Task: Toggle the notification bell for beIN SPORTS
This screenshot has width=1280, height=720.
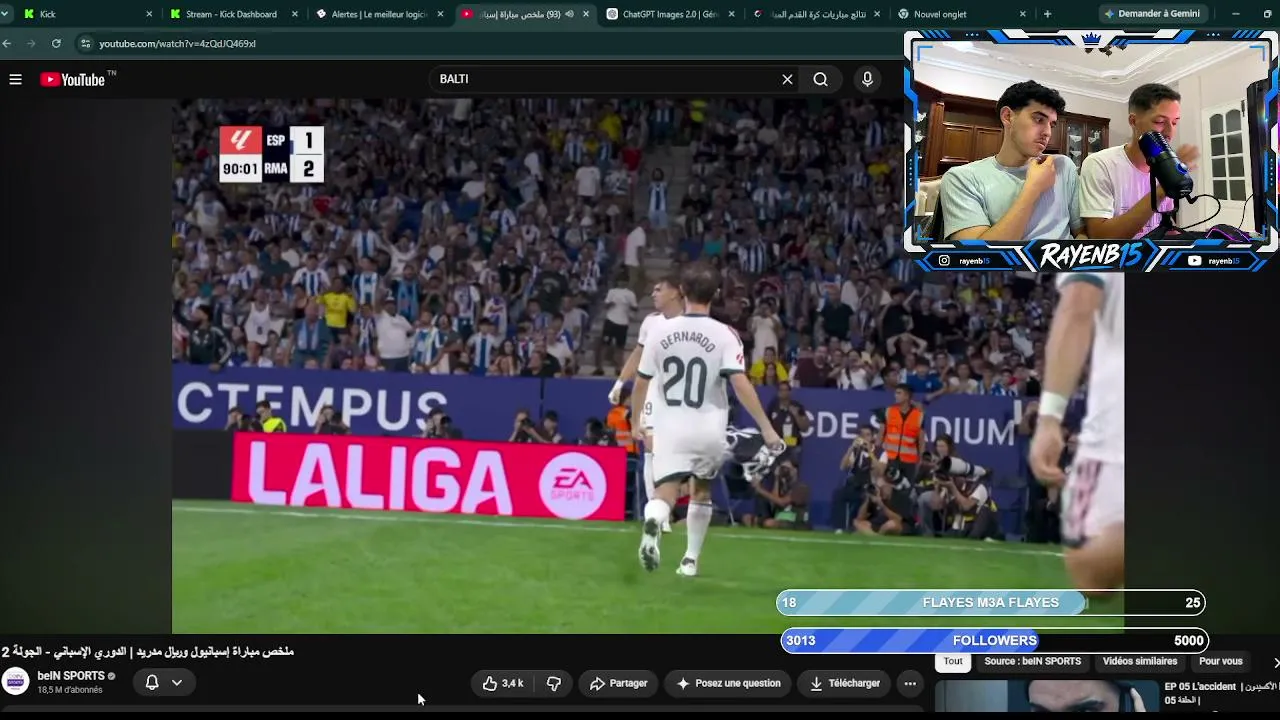Action: coord(152,682)
